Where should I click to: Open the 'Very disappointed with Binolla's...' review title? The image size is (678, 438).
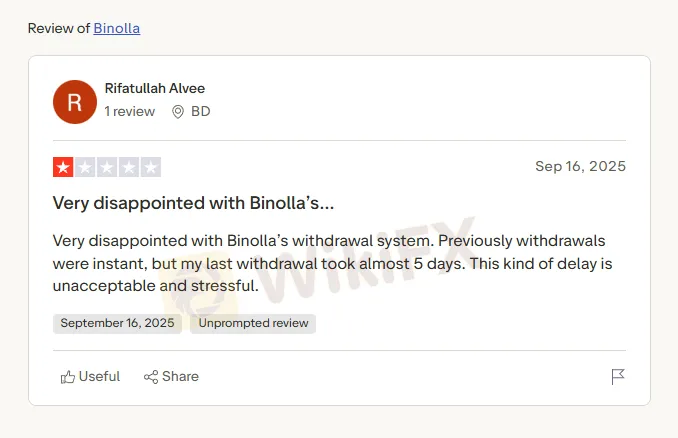coord(193,203)
